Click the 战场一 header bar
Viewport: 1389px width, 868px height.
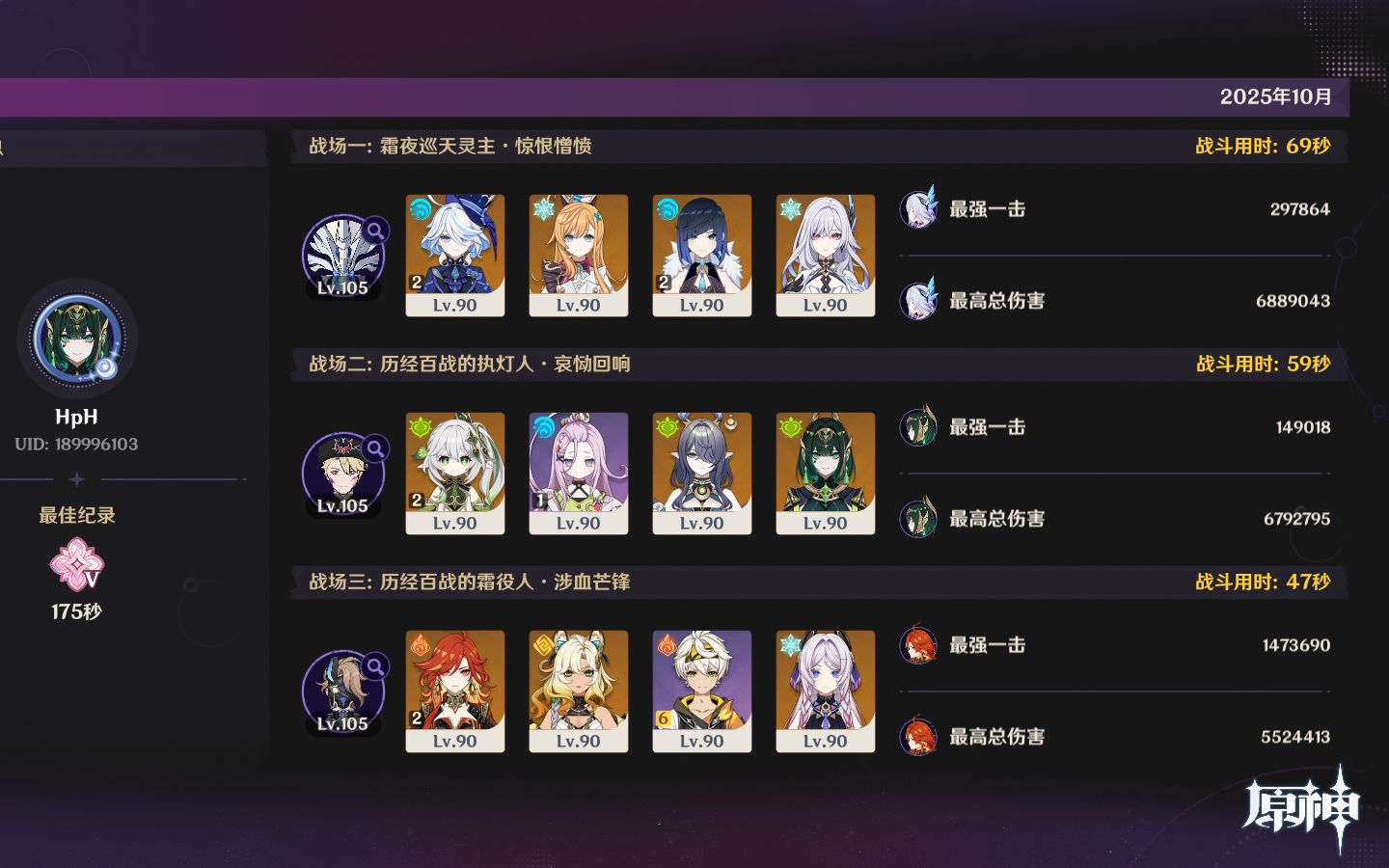click(x=819, y=147)
